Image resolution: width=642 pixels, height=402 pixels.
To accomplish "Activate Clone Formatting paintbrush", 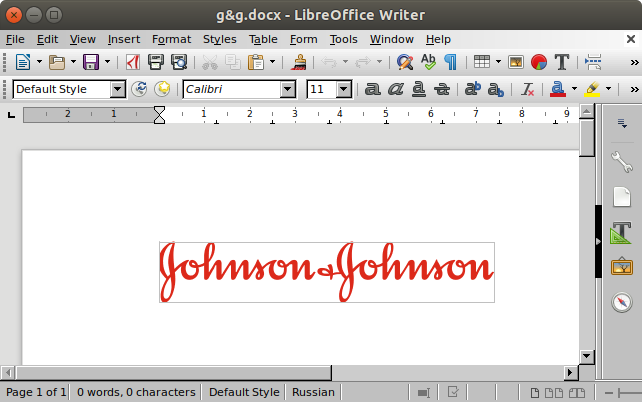I will (299, 62).
